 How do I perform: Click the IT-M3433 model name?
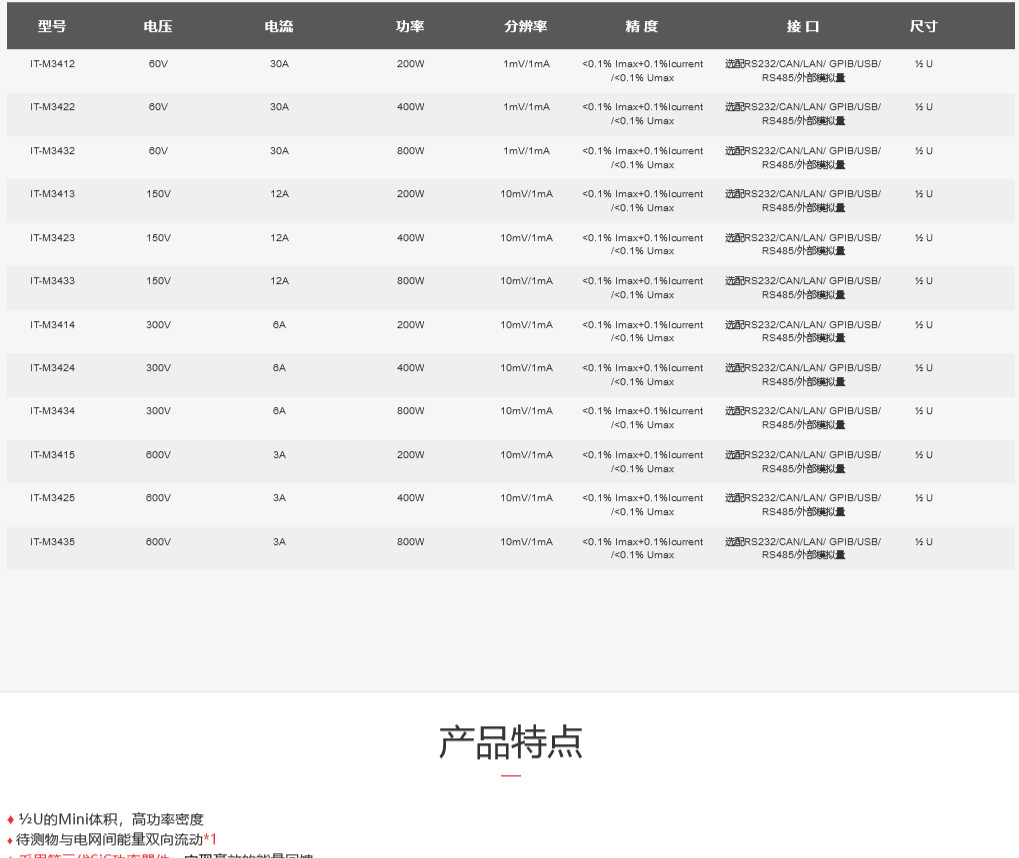52,281
